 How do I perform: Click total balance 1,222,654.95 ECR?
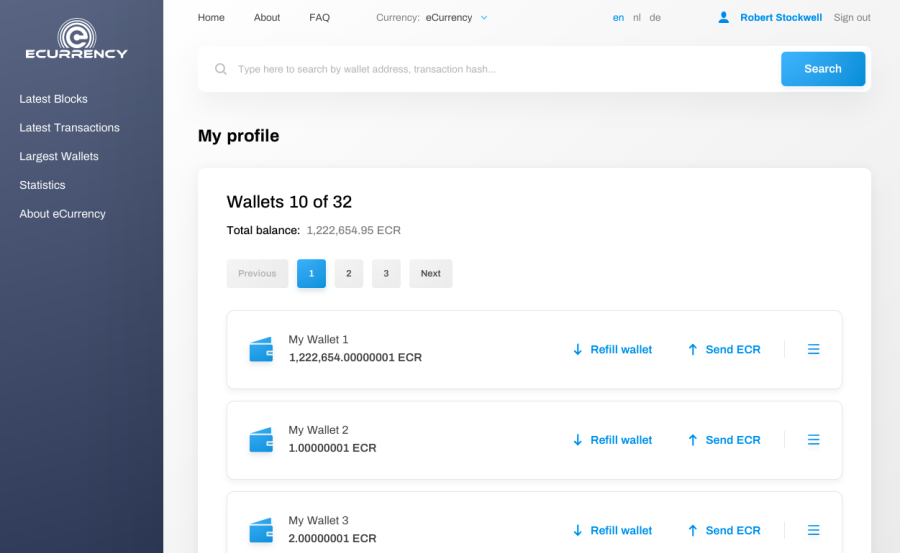tap(354, 230)
